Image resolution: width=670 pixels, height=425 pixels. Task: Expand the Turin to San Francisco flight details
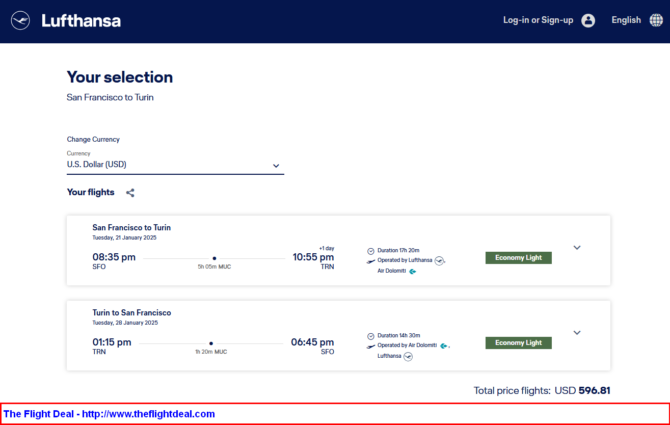pyautogui.click(x=577, y=333)
